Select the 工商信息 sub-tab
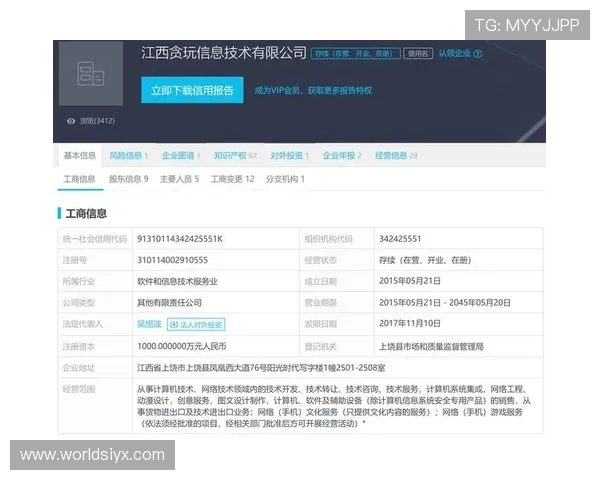The height and width of the screenshot is (480, 600). tap(80, 179)
